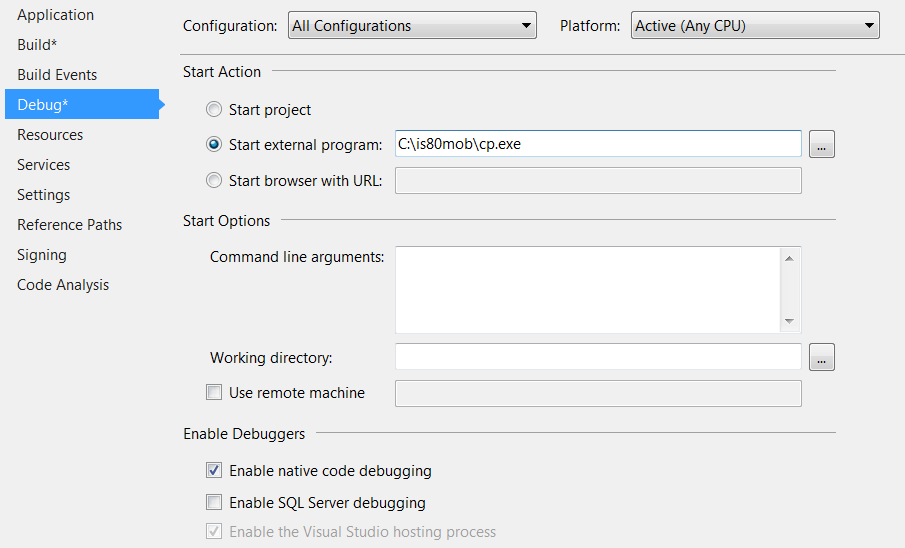Select the Signing tab
This screenshot has width=905, height=548.
click(x=42, y=255)
